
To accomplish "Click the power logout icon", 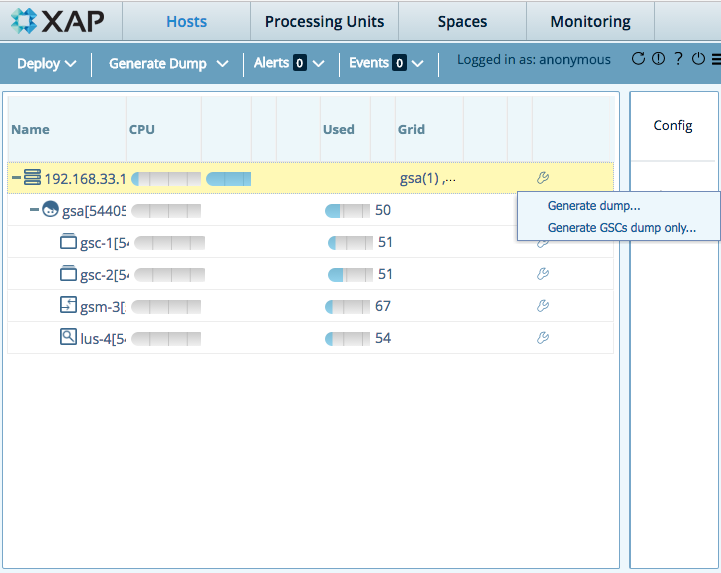I will pos(698,59).
